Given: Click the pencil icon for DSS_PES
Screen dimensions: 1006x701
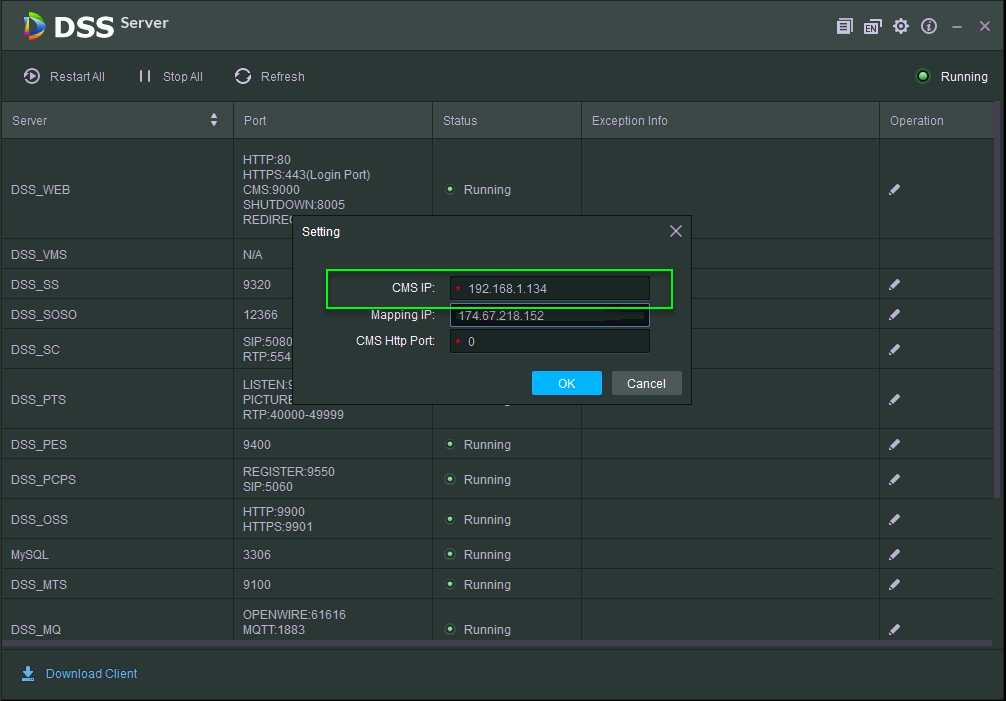Looking at the screenshot, I should click(894, 444).
